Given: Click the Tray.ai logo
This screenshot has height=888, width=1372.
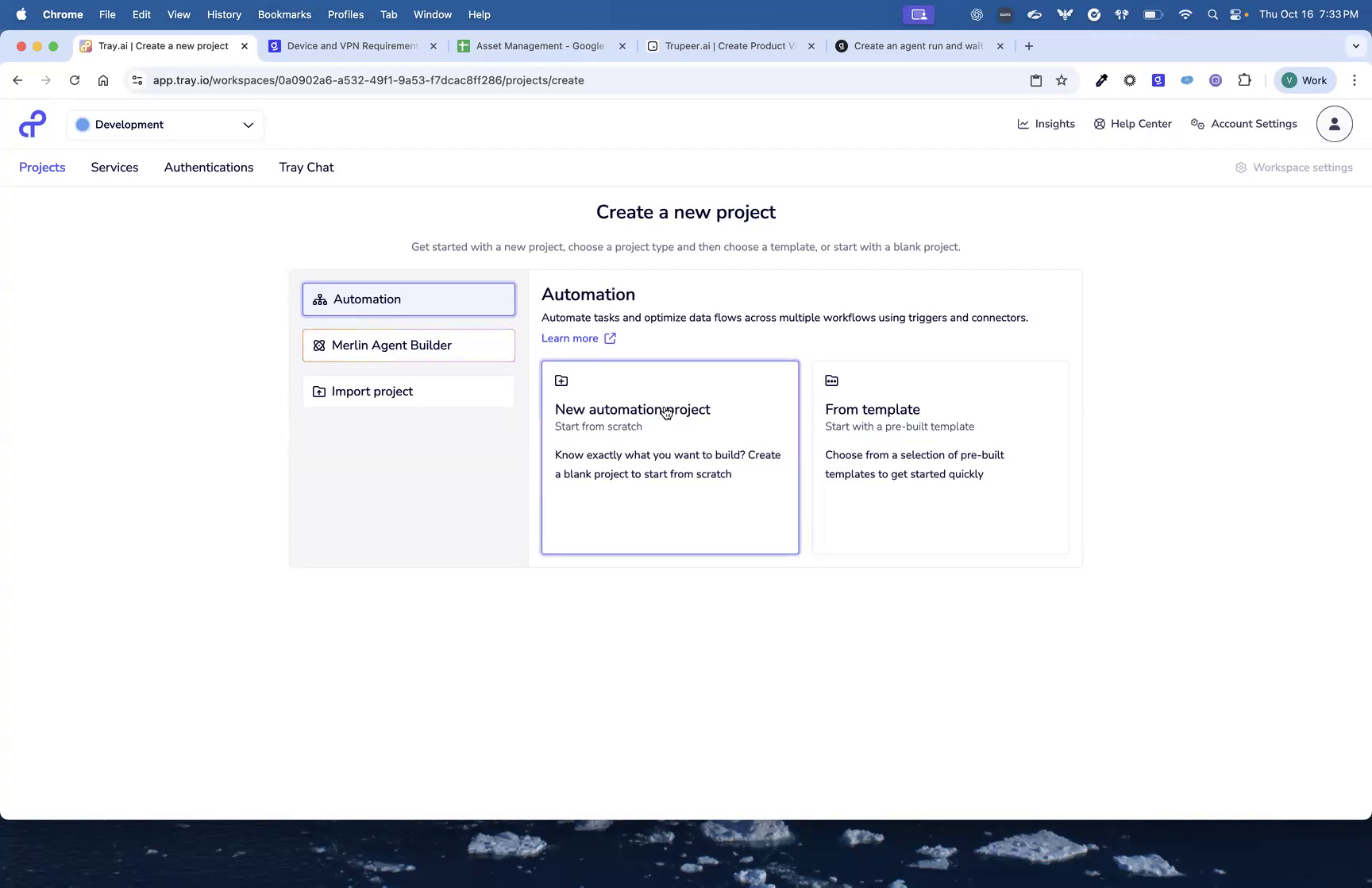Looking at the screenshot, I should coord(32,124).
